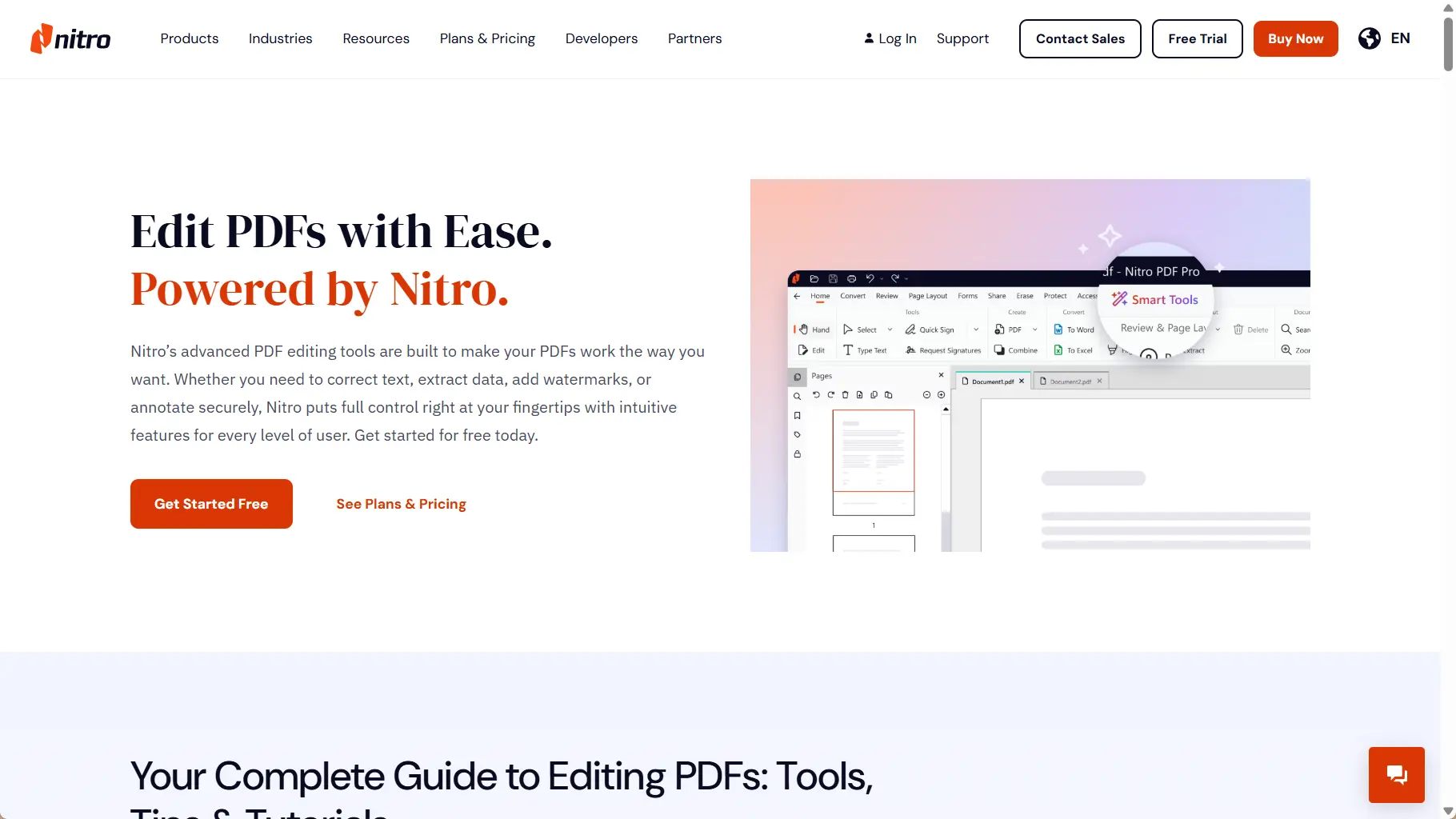The height and width of the screenshot is (819, 1456).
Task: Click the Nitro logo
Action: tap(70, 38)
